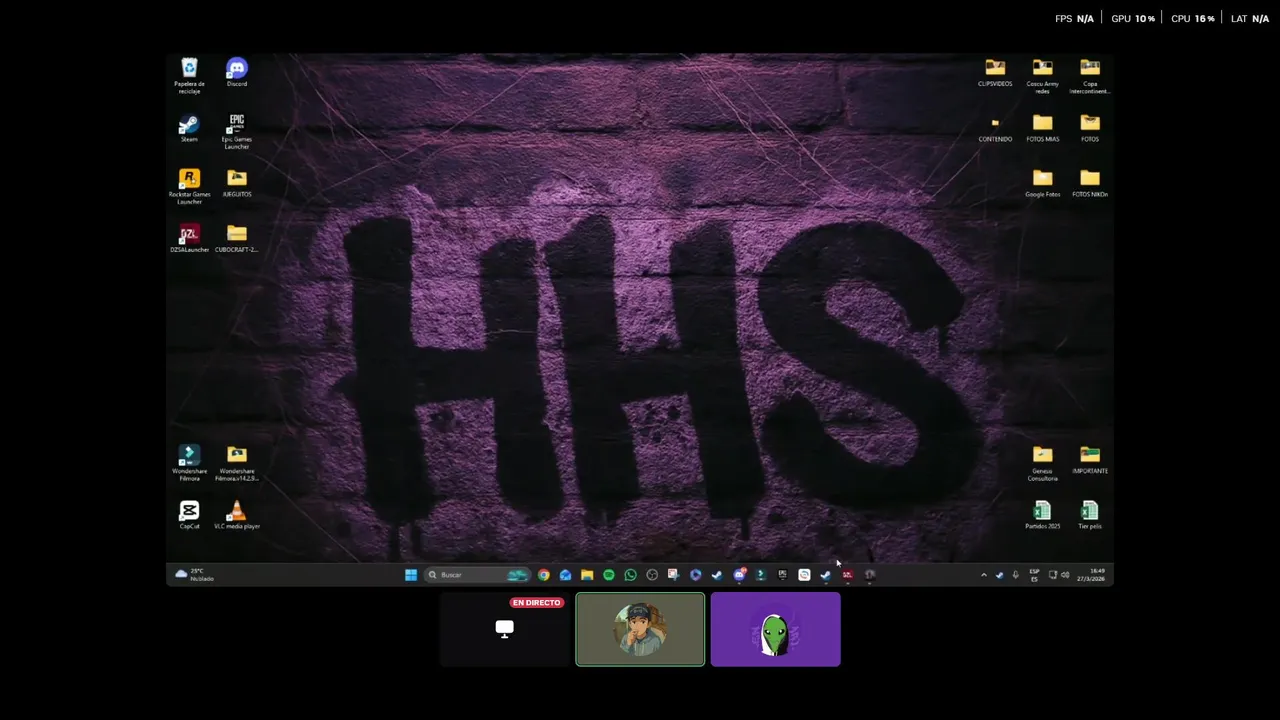The image size is (1280, 720).
Task: Launch Steam from the desktop
Action: point(189,128)
